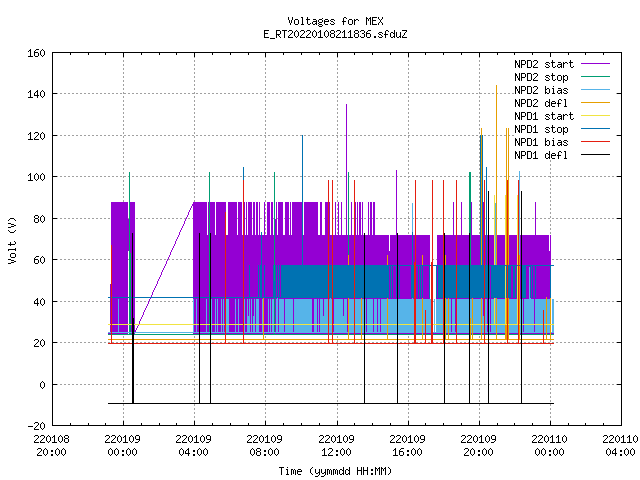Click the x-axis tick label 220109 16:00
Image resolution: width=640 pixels, height=480 pixels.
pos(407,446)
